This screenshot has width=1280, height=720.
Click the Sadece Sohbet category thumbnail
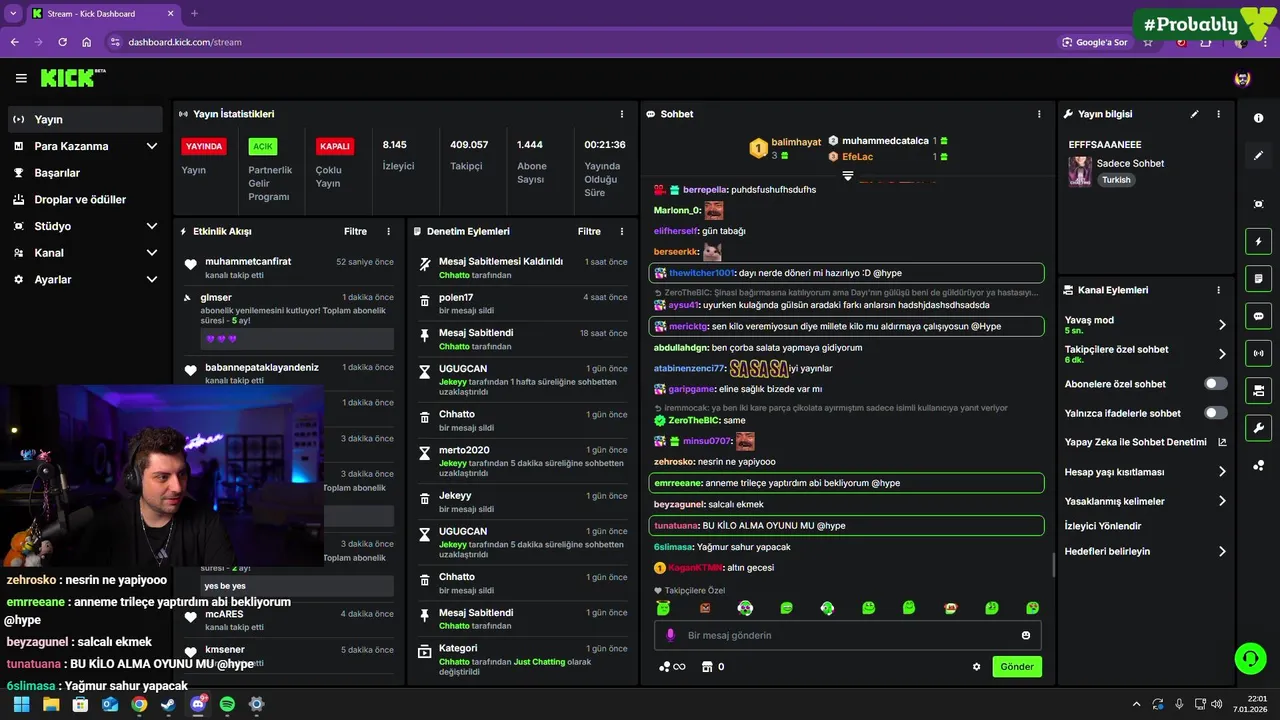click(1080, 172)
